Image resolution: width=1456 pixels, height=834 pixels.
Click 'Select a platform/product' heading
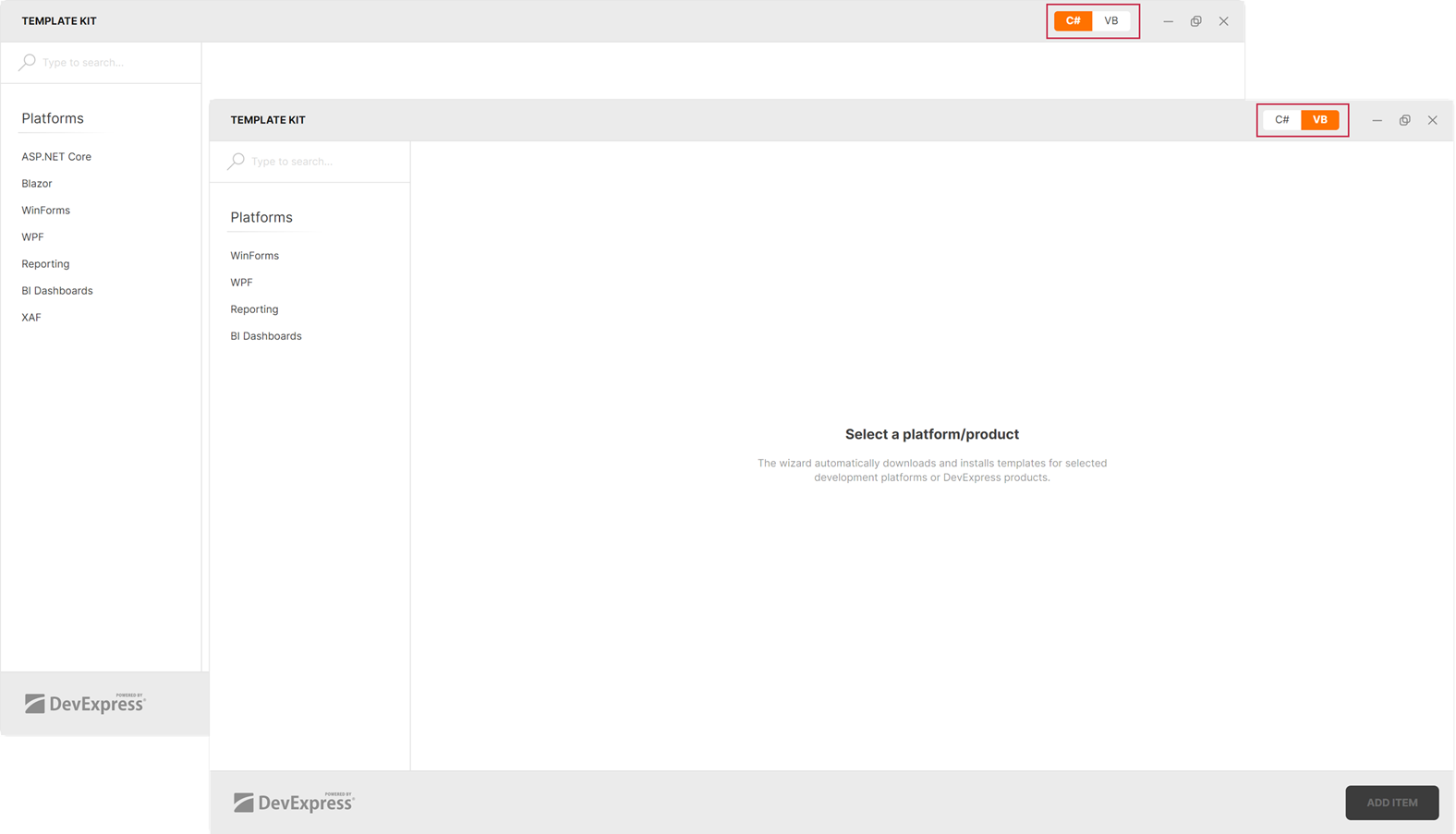point(932,434)
